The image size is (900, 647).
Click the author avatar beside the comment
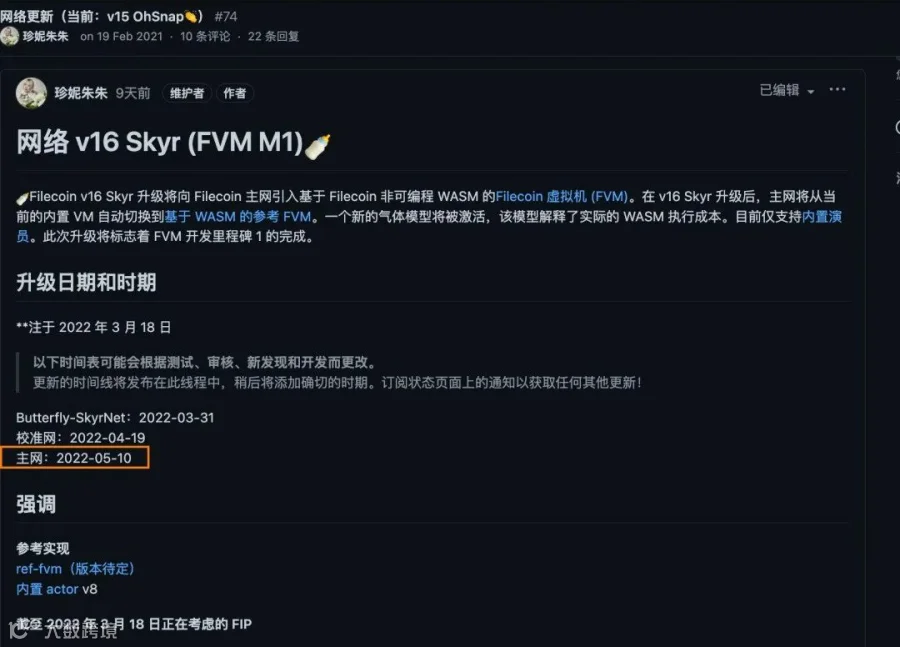[x=31, y=93]
